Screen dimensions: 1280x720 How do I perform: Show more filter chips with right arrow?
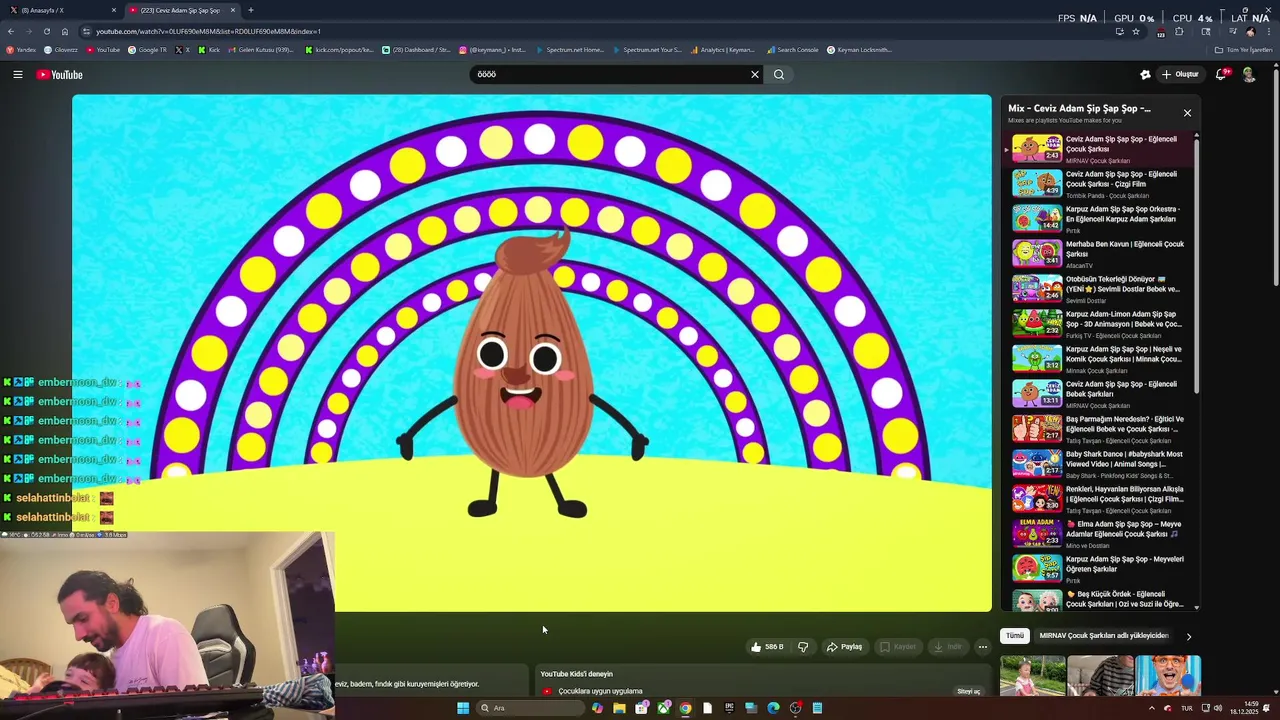pos(1189,636)
